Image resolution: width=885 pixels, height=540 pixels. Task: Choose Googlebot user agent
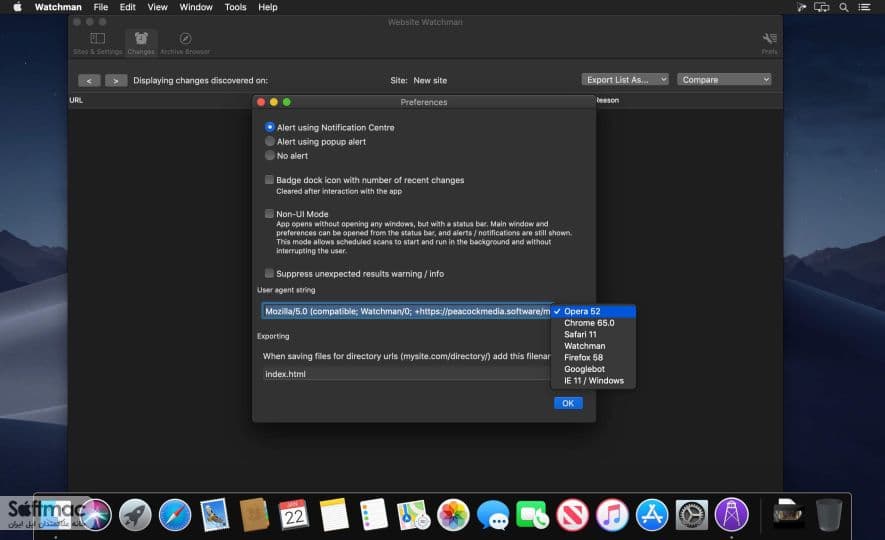593,369
